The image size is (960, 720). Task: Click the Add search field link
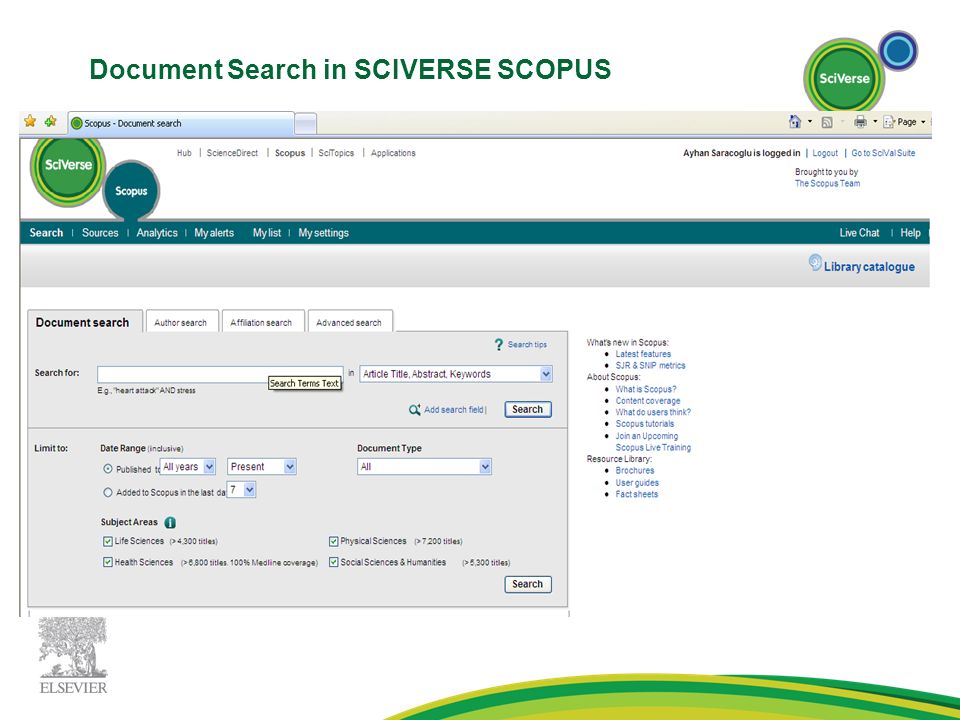point(454,410)
